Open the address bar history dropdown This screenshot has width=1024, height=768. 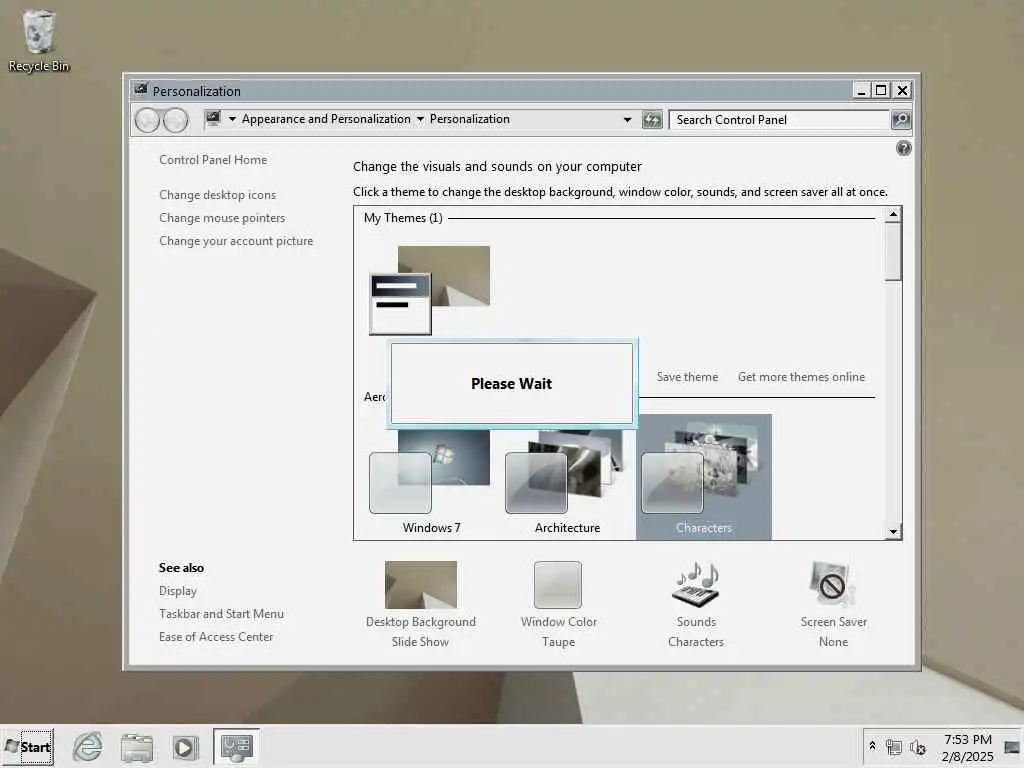(627, 120)
